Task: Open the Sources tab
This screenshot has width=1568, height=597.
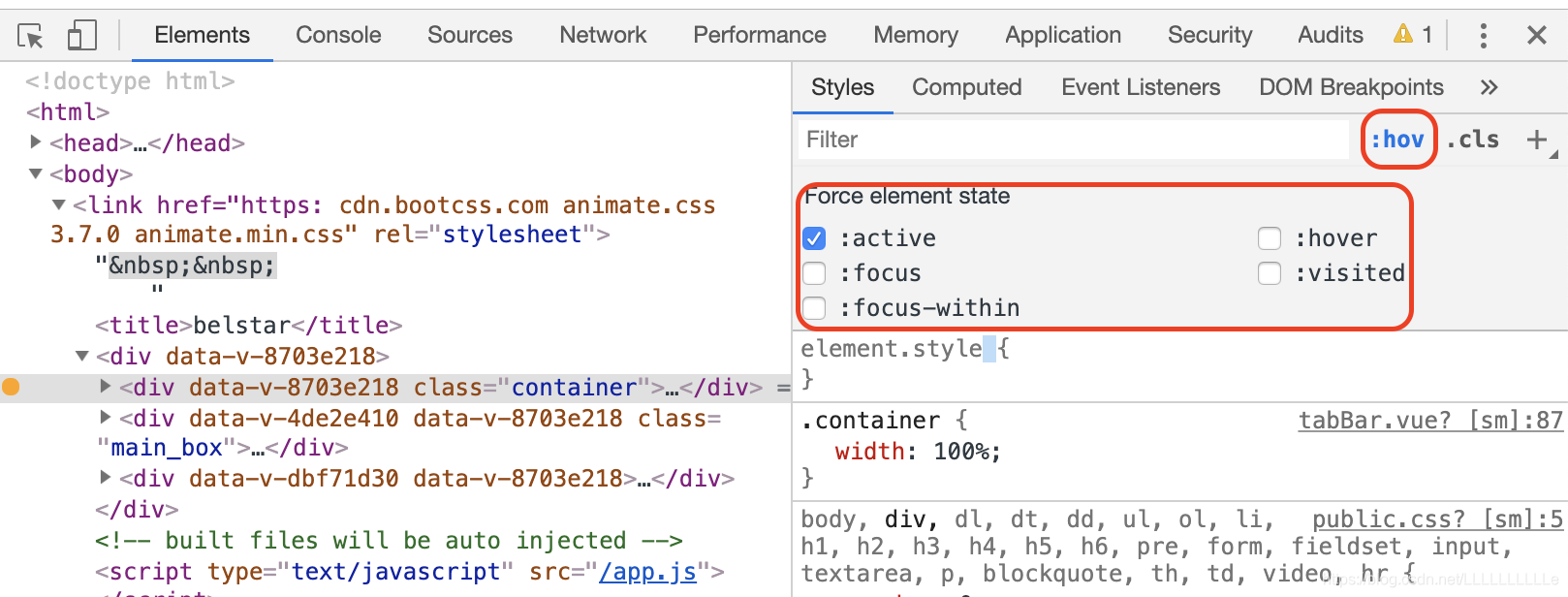Action: click(x=470, y=35)
